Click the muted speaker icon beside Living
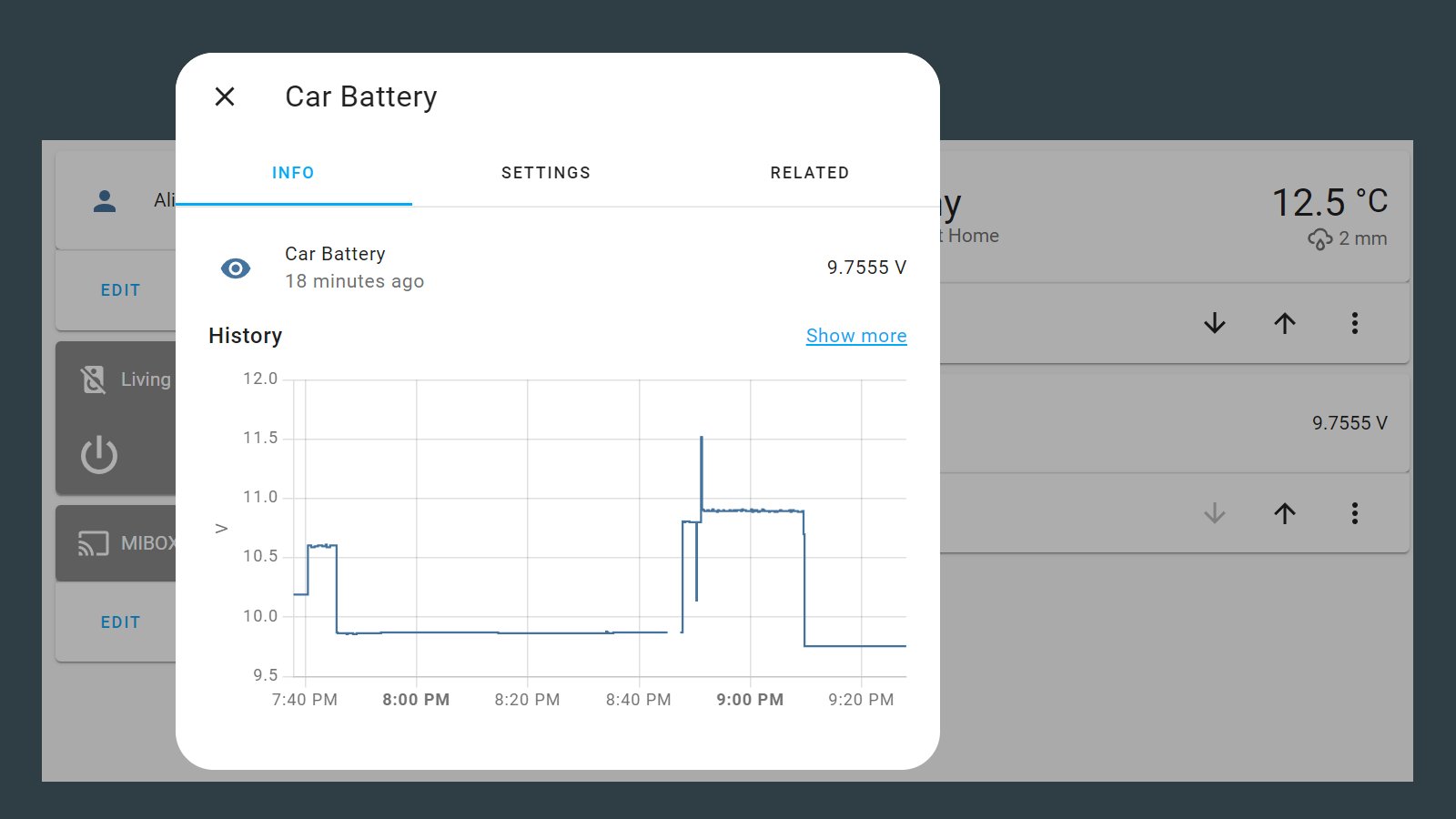Viewport: 1456px width, 819px height. (93, 379)
